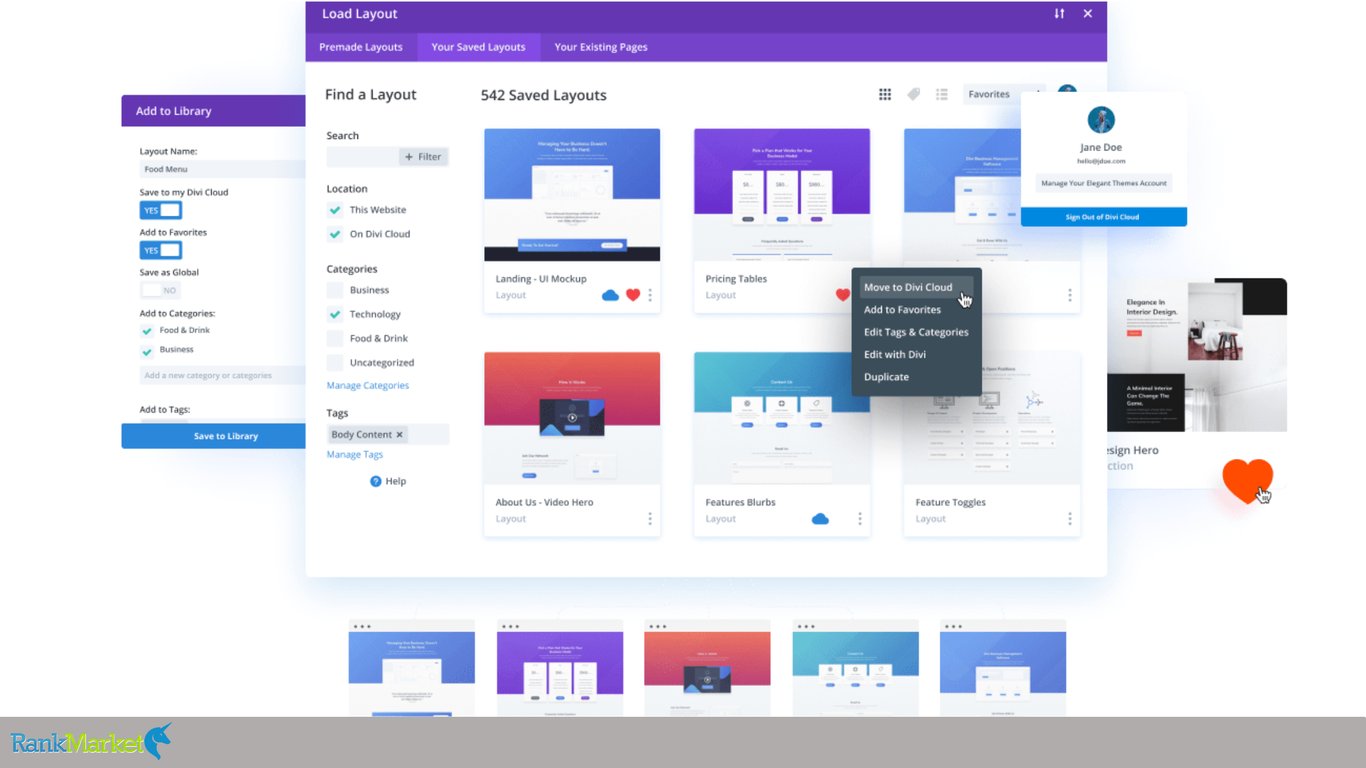Open three-dot menu on Features Blurbs card
This screenshot has height=768, width=1366.
[860, 519]
